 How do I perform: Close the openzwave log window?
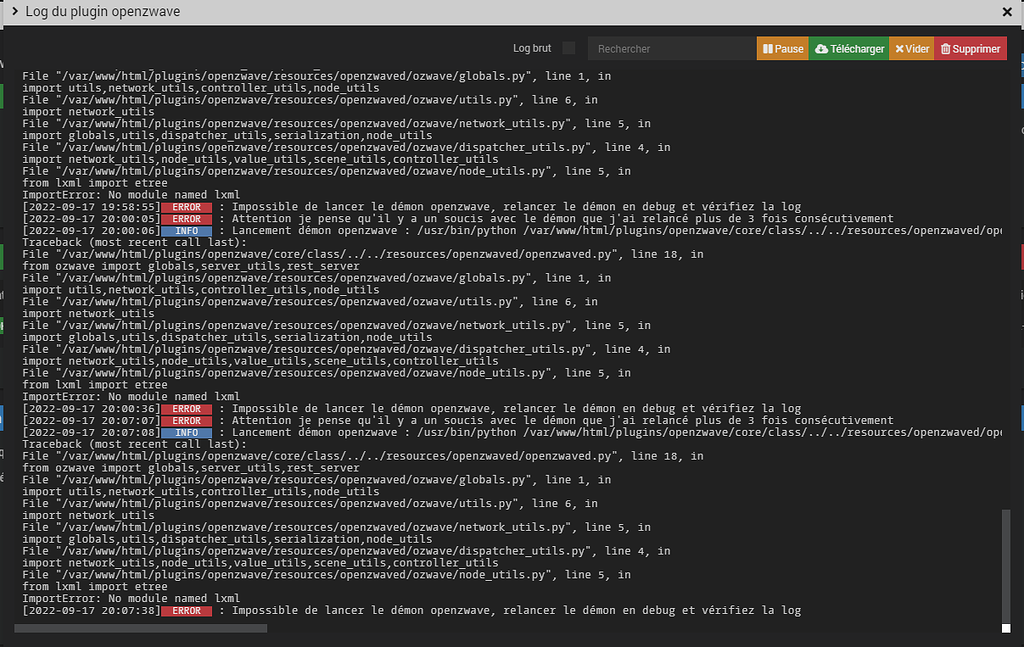[1007, 11]
